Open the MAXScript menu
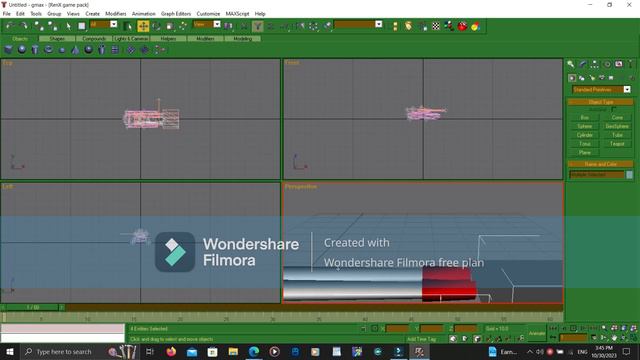Screen dimensions: 640x360 pos(237,13)
